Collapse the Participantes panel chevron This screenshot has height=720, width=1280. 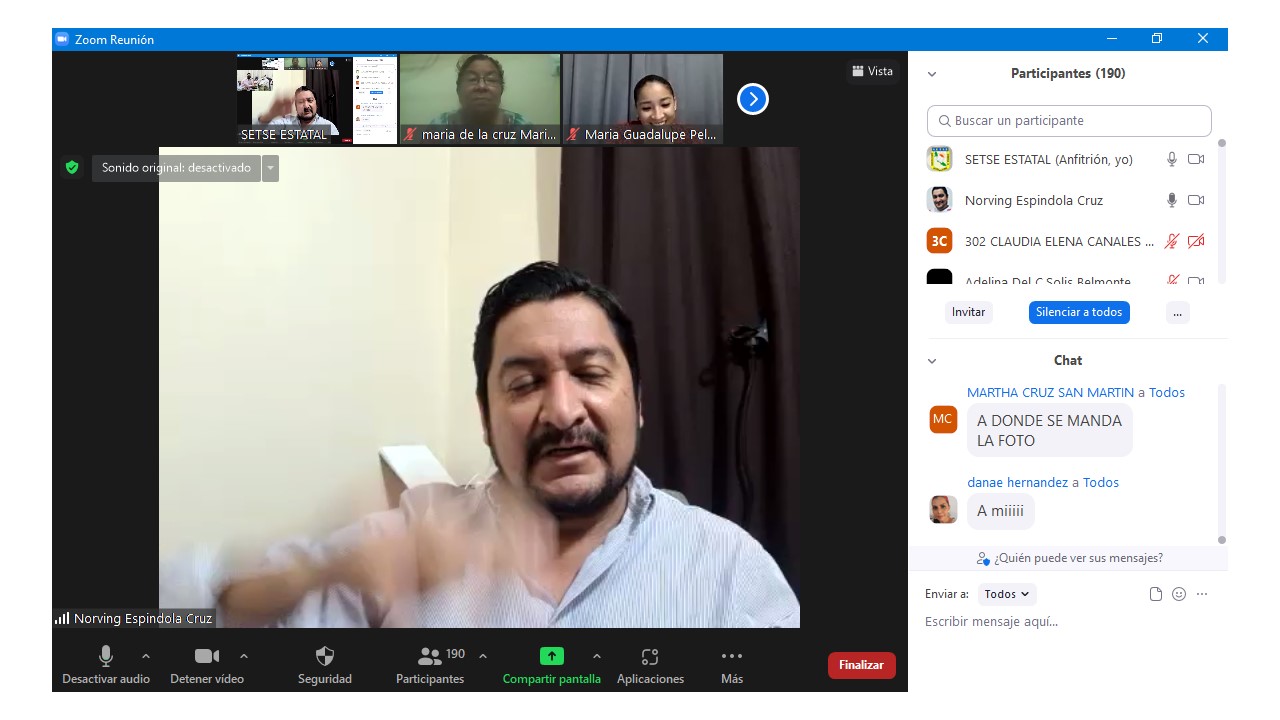click(x=932, y=74)
